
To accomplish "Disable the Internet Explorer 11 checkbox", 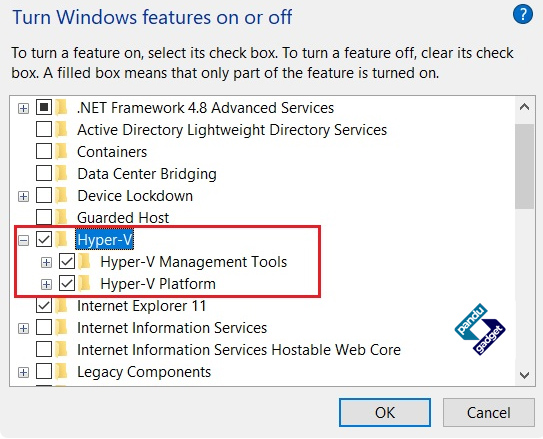I will pyautogui.click(x=44, y=306).
